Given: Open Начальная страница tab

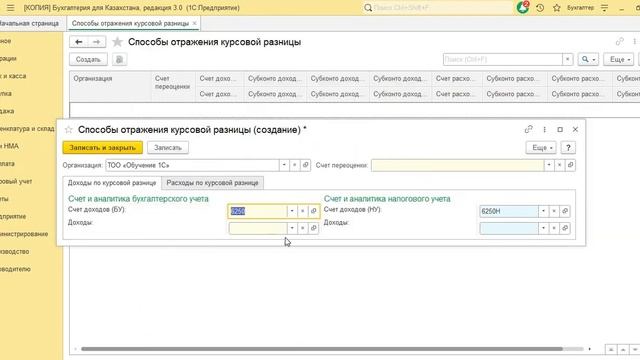Looking at the screenshot, I should [29, 23].
